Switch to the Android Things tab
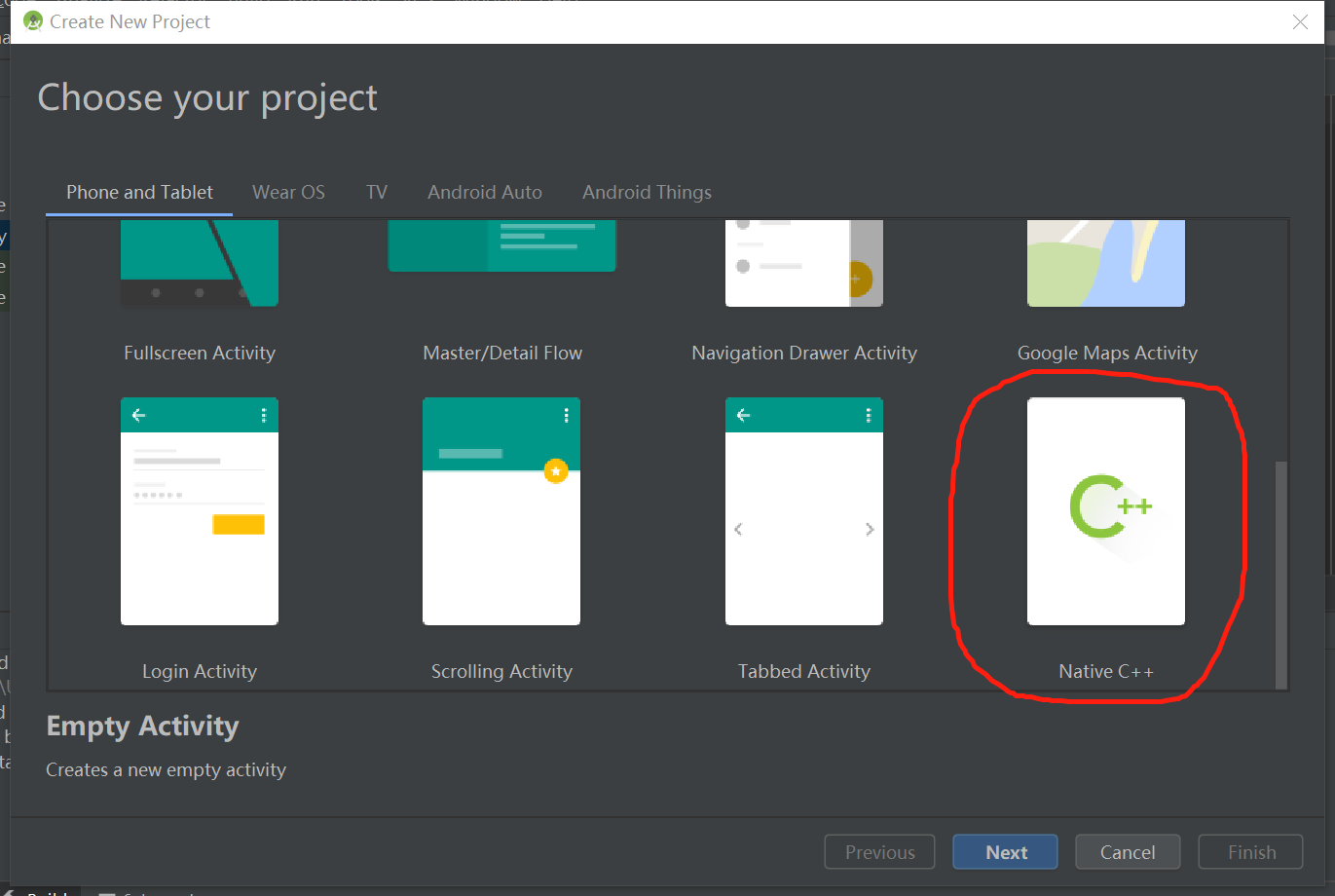This screenshot has width=1335, height=896. pyautogui.click(x=647, y=192)
